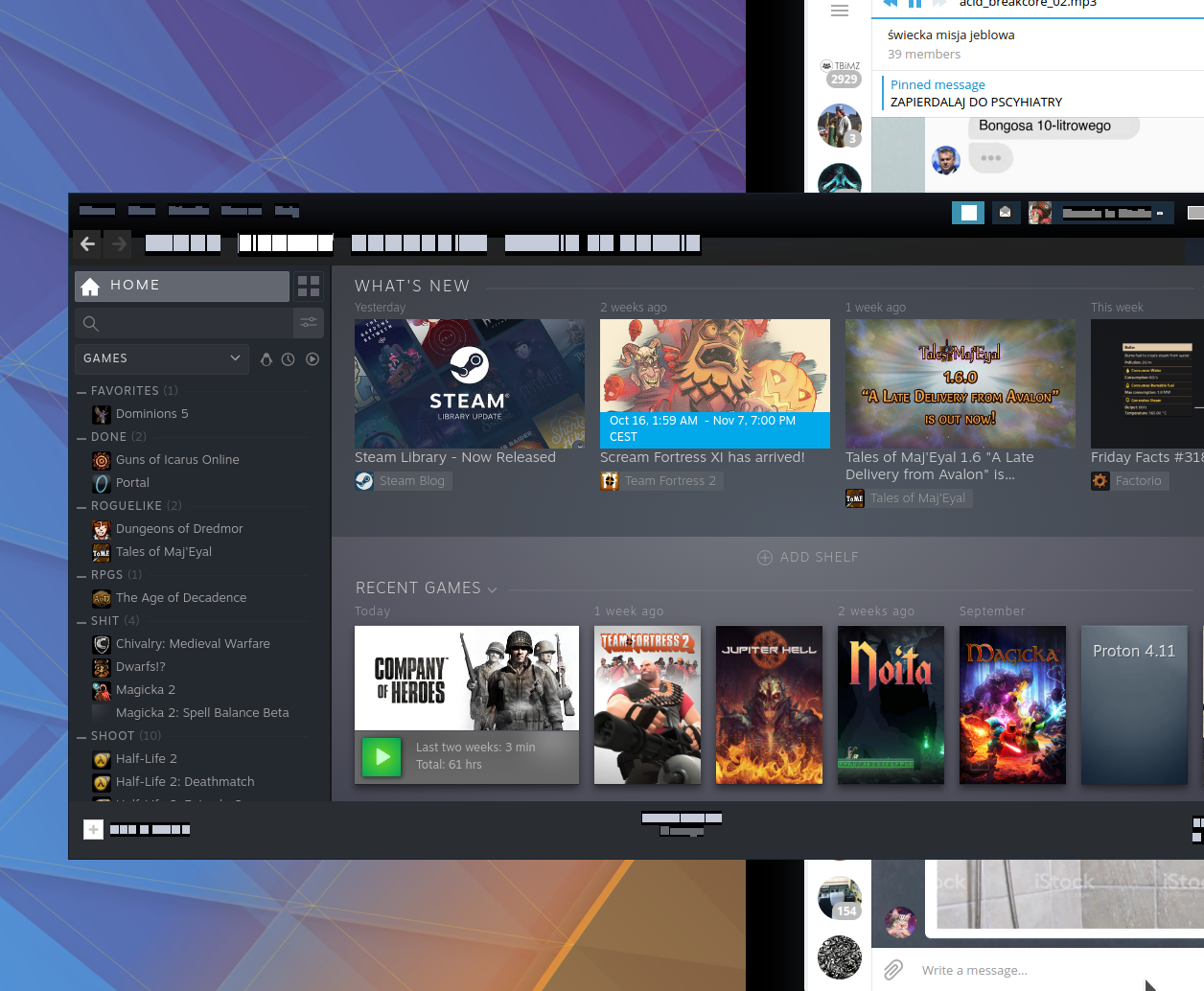Click Telegram attach file paperclip
The height and width of the screenshot is (991, 1204).
[x=893, y=970]
